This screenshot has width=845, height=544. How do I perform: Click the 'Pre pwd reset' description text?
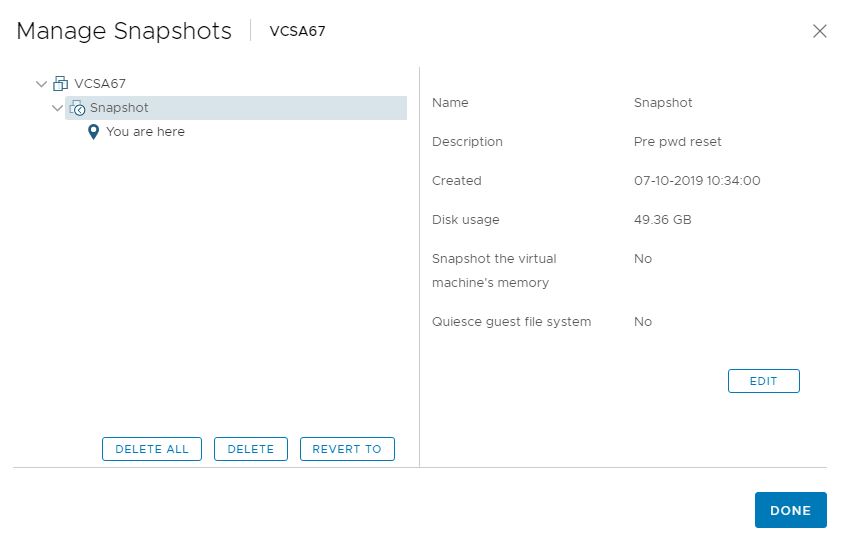tap(677, 142)
